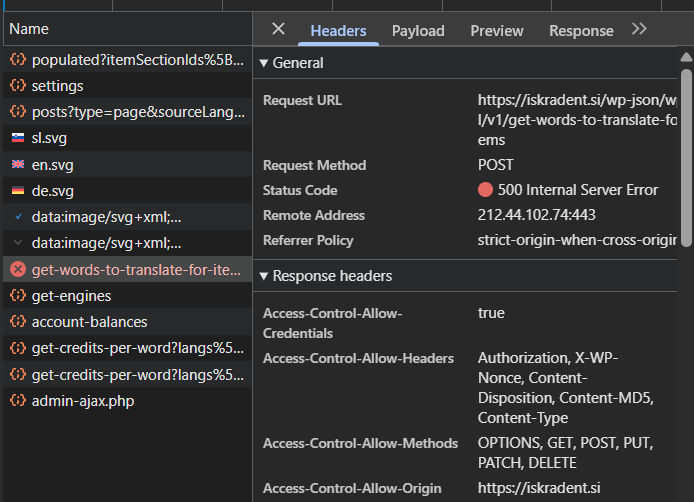694x502 pixels.
Task: Click the Slovenian flag icon for sl.svg
Action: pos(17,138)
